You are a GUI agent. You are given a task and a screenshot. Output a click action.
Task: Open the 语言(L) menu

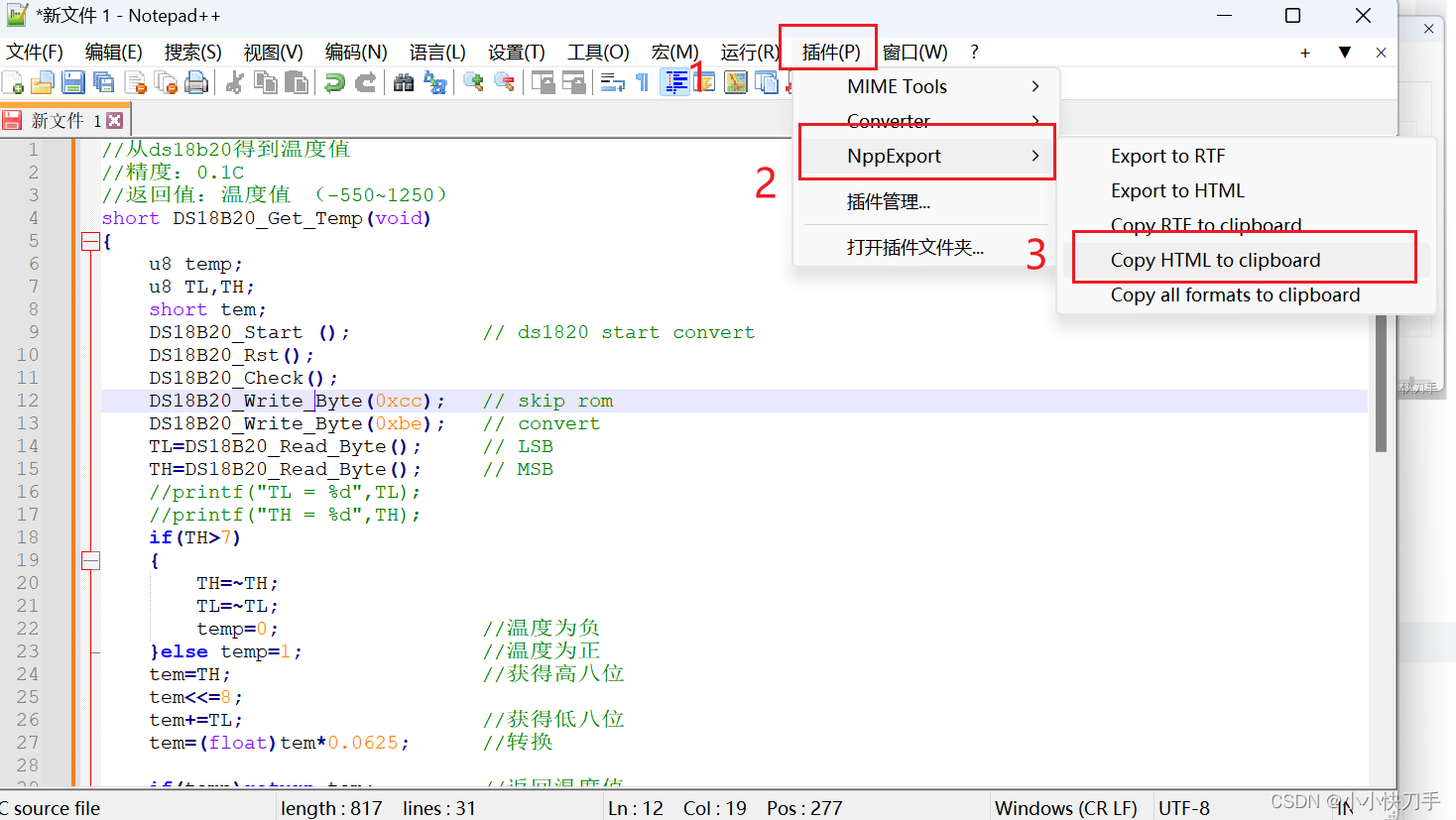tap(437, 52)
